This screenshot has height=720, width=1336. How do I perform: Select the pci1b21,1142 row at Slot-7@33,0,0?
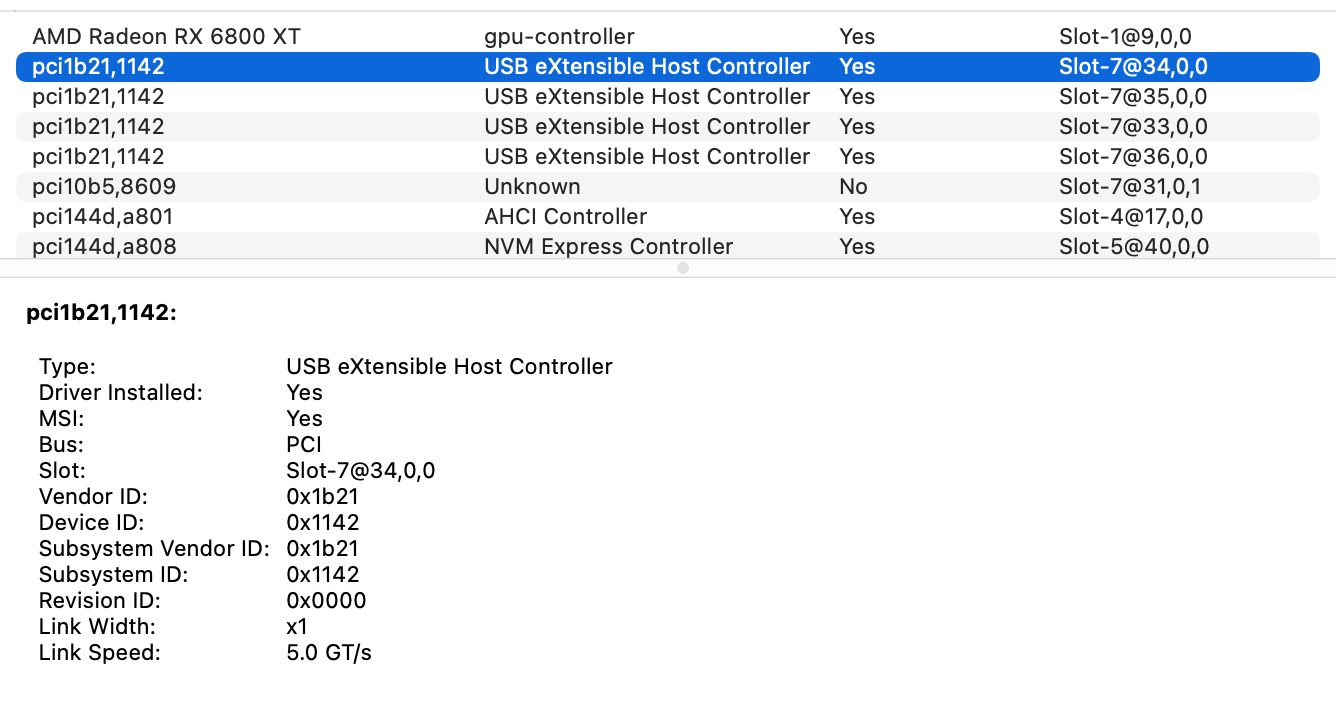(98, 127)
